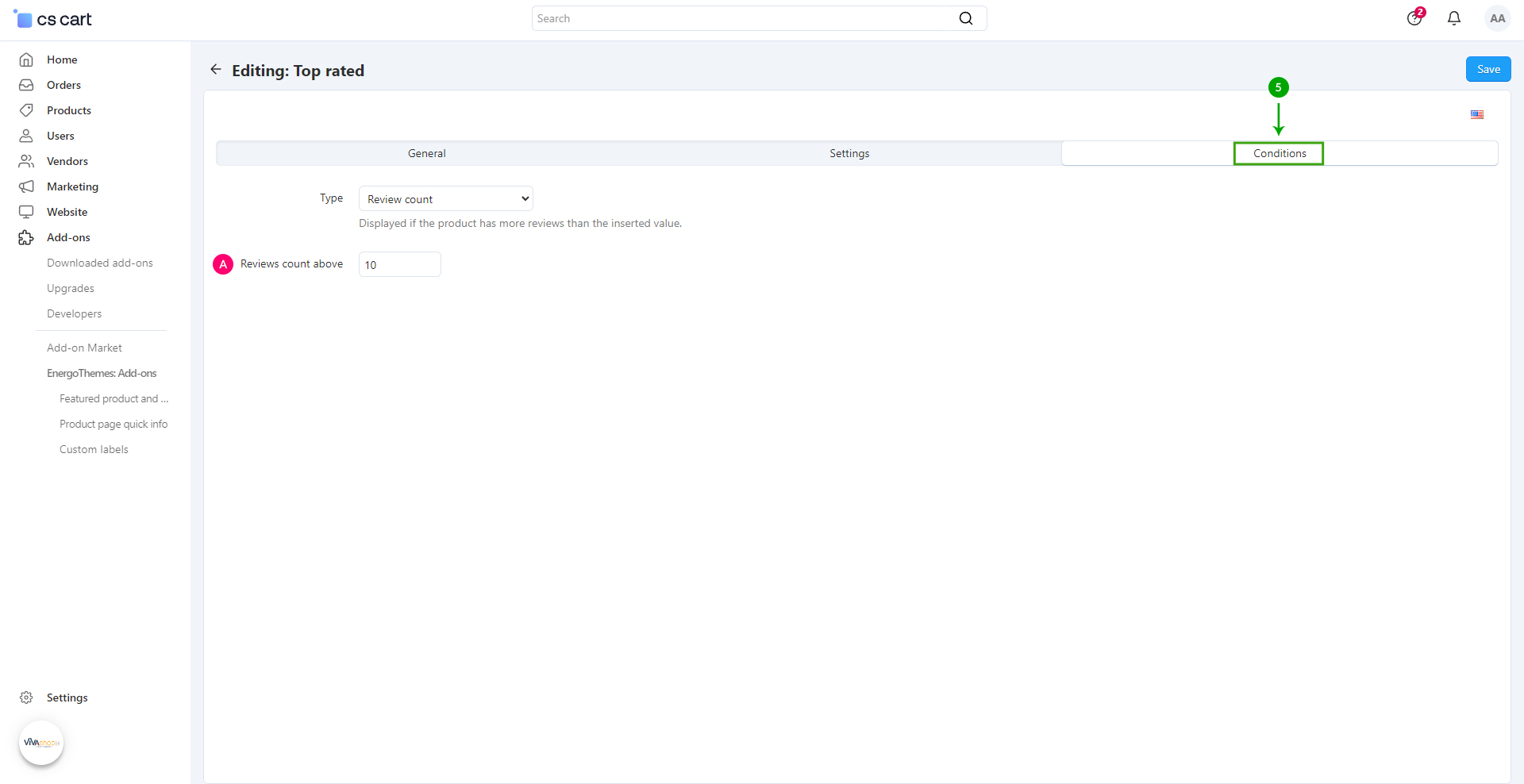Screen dimensions: 1524x784
Task: Open the Custom labels add-on link
Action: (x=94, y=449)
